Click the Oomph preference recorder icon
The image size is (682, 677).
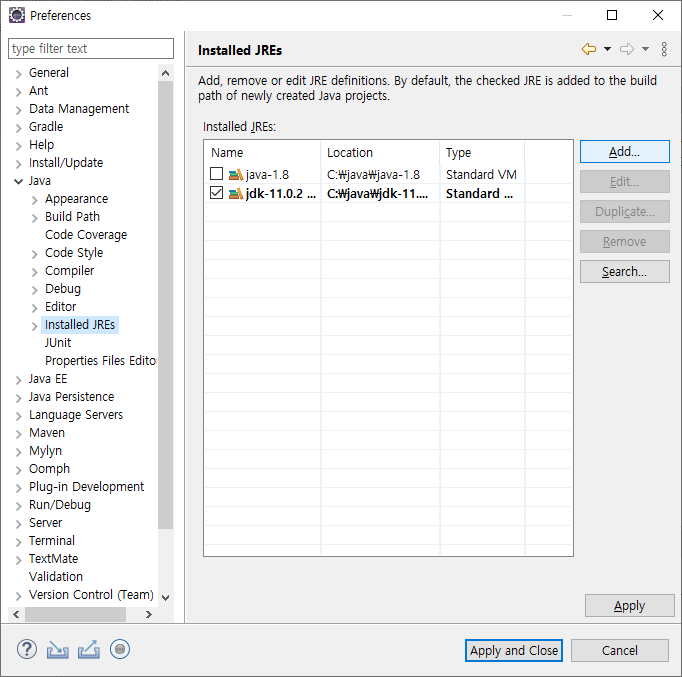coord(120,649)
